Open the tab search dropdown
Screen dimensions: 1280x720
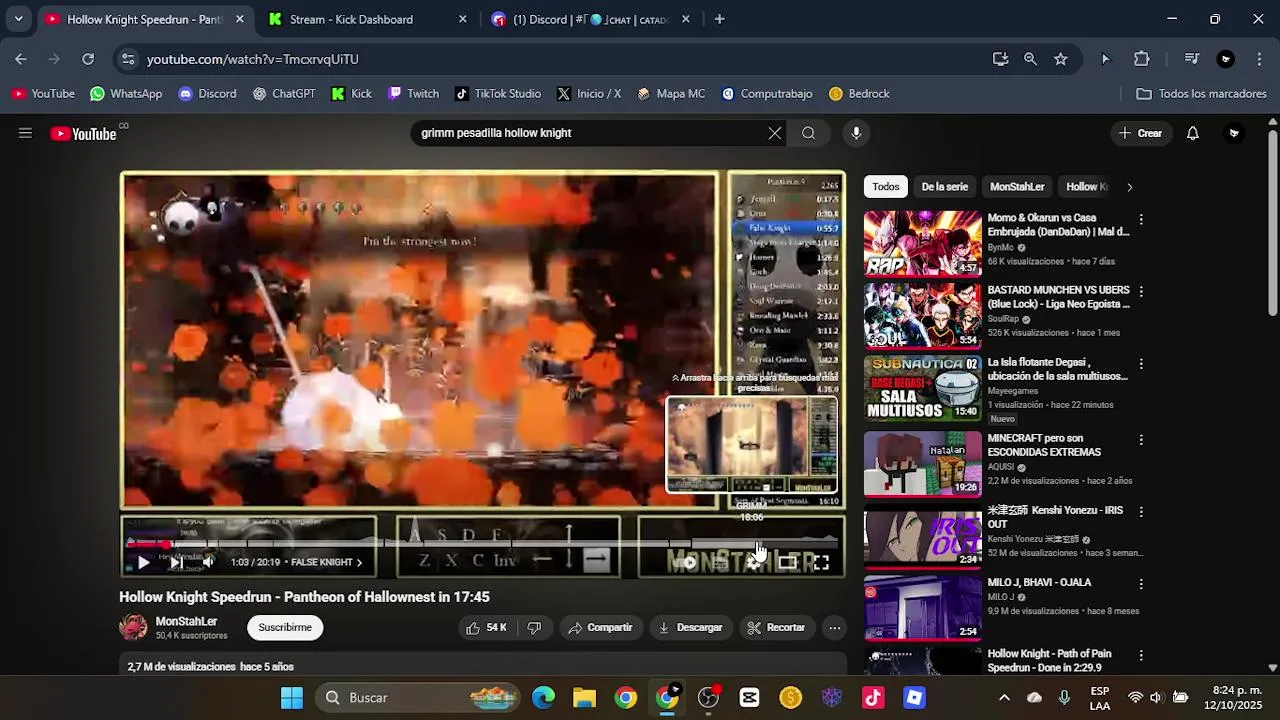pos(18,19)
